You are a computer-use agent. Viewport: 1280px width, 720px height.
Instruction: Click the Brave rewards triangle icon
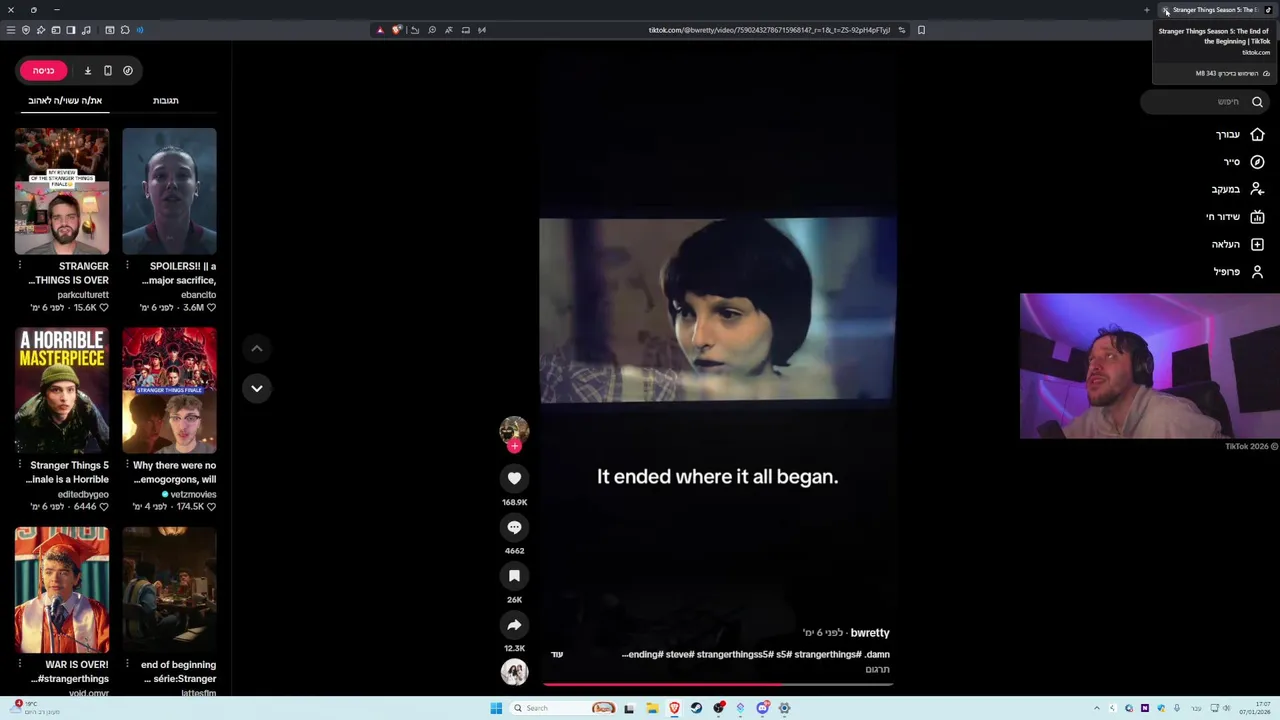click(380, 30)
